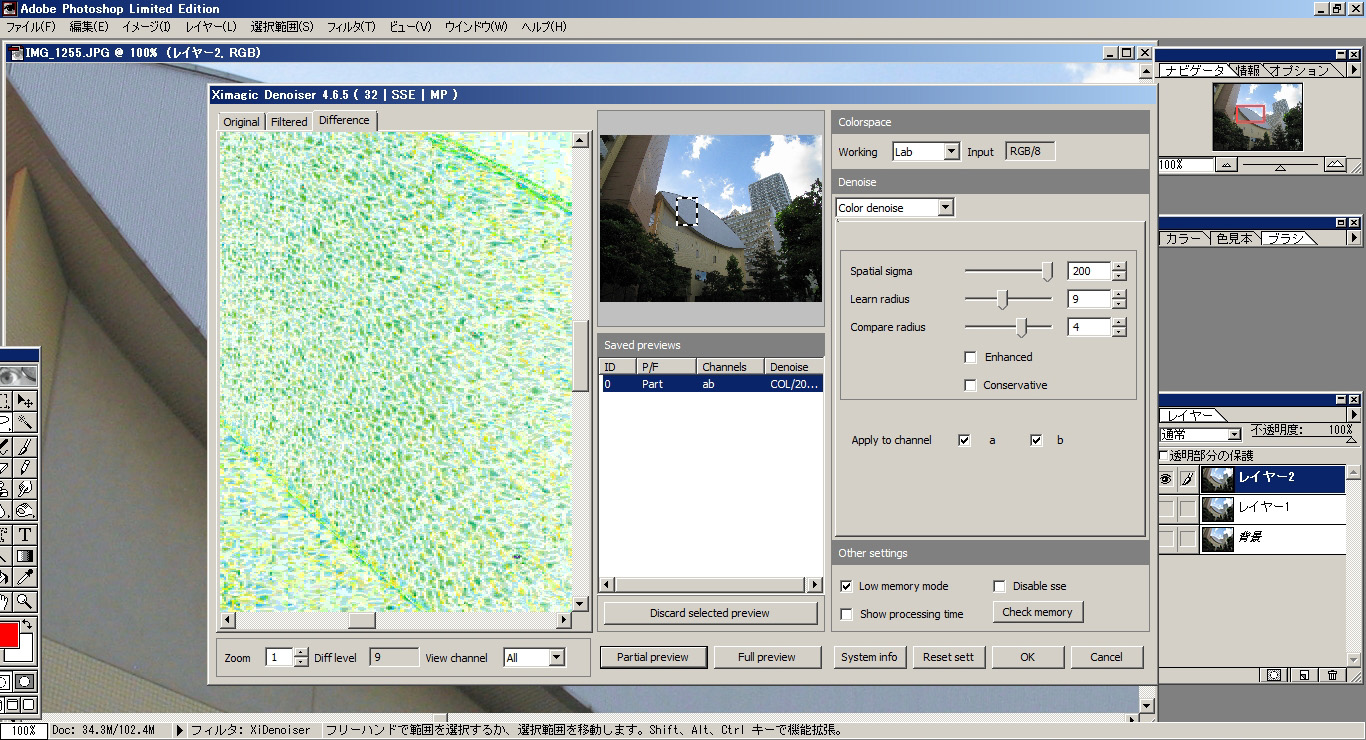
Task: Select the Magic Wand tool
Action: [x=25, y=422]
